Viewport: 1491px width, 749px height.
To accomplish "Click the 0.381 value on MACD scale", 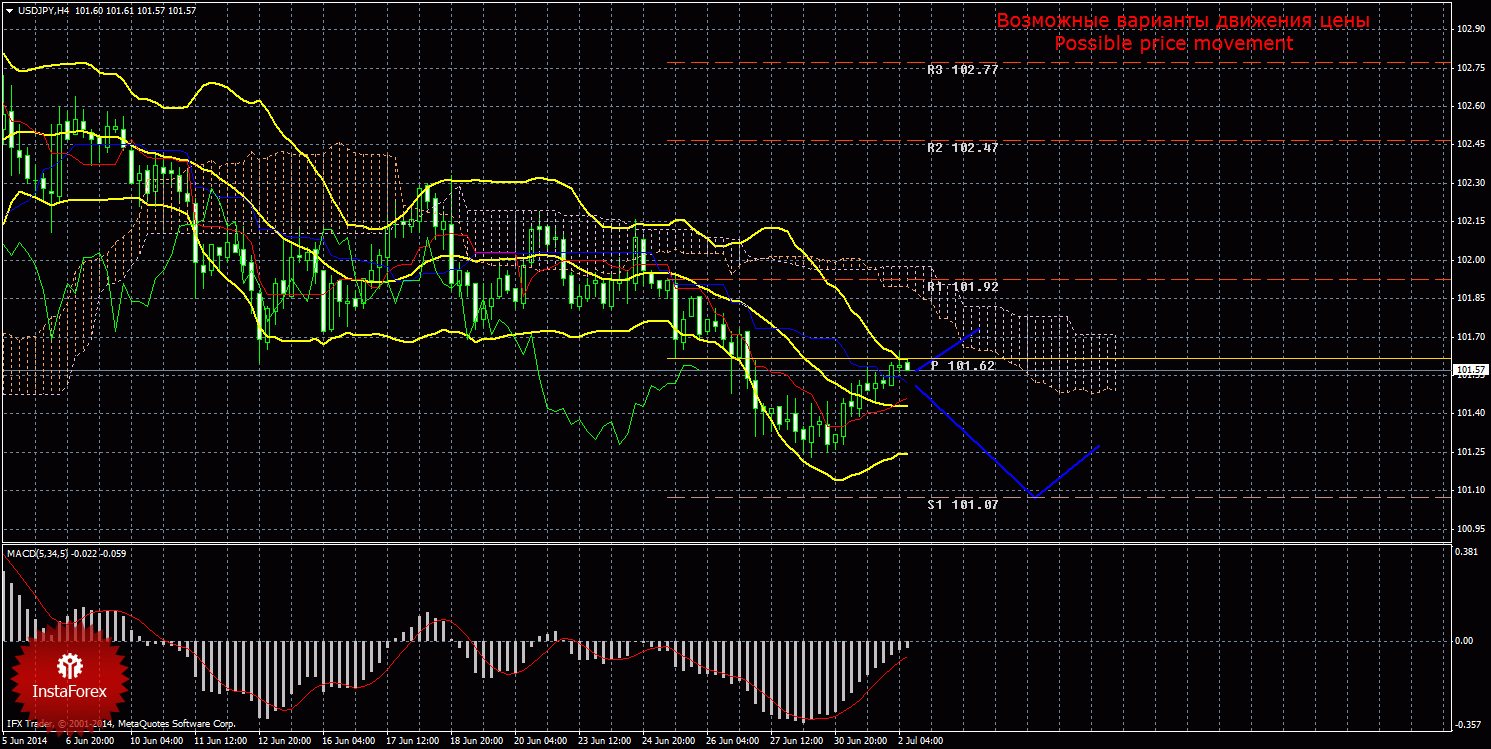I will 1466,551.
